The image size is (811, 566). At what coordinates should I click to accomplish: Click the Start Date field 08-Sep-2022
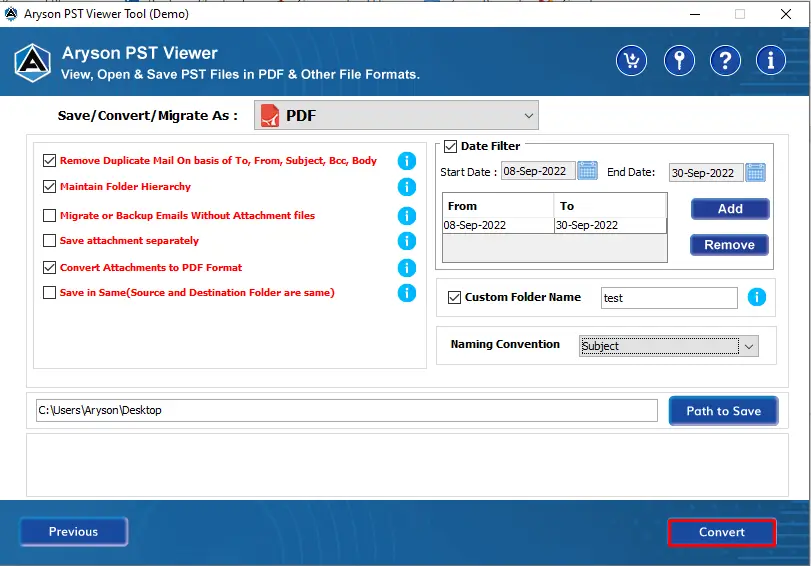[x=538, y=171]
